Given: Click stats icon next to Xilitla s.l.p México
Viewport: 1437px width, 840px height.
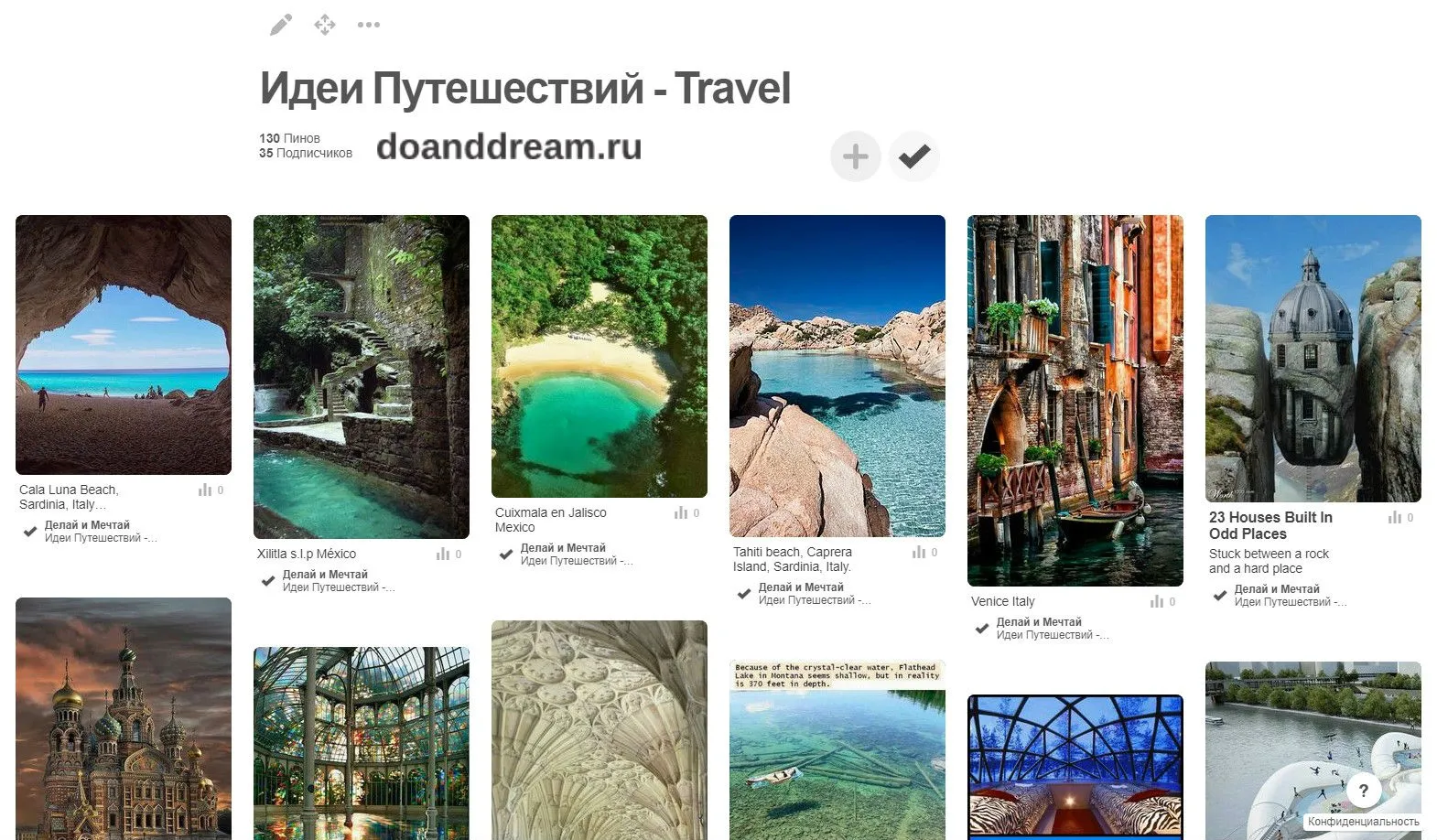Looking at the screenshot, I should 443,555.
